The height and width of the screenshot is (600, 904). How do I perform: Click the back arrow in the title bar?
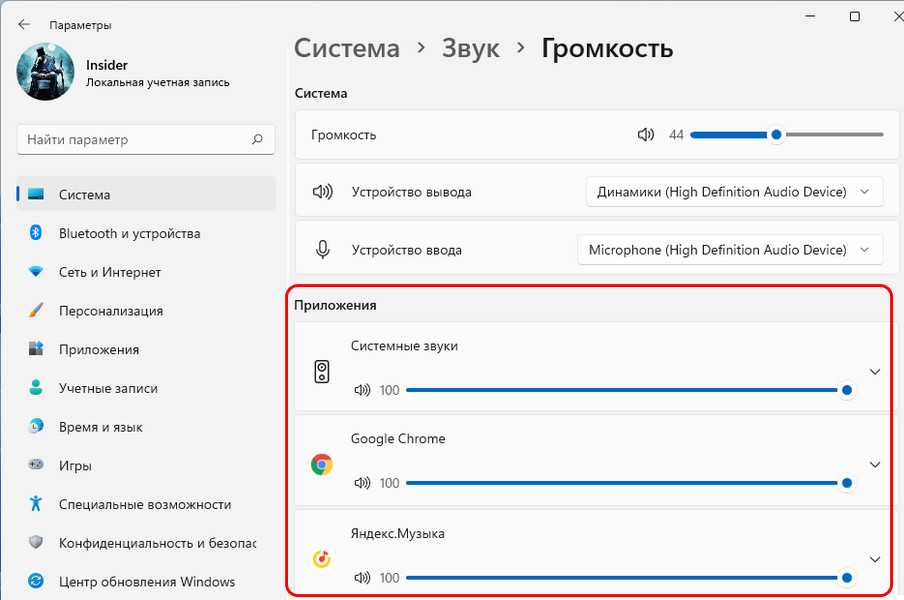click(24, 24)
